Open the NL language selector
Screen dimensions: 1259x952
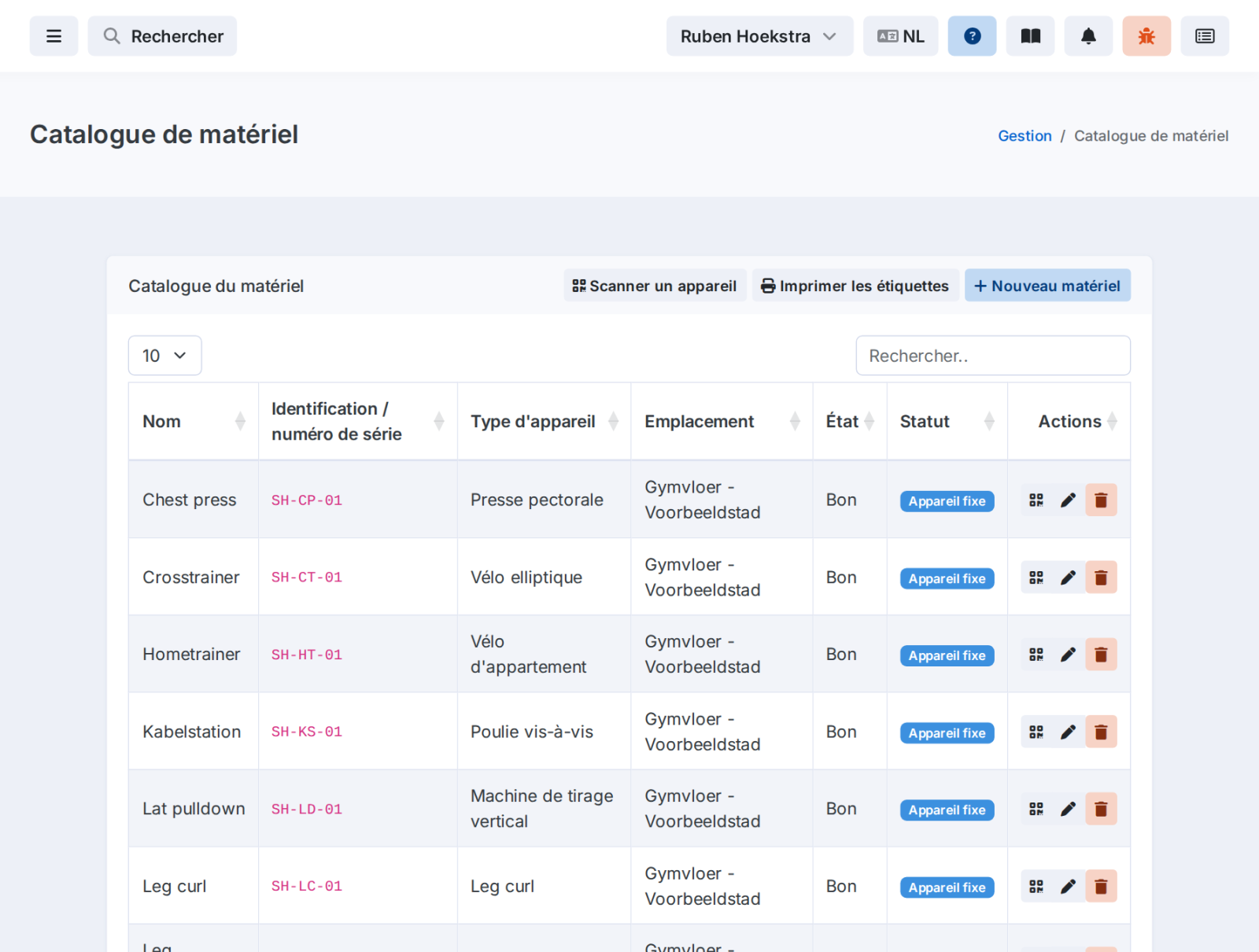coord(900,36)
